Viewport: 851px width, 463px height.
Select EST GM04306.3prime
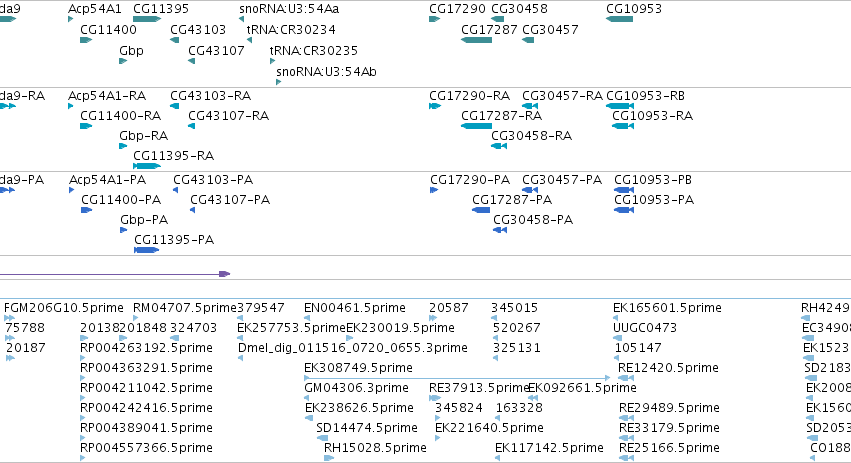point(356,389)
